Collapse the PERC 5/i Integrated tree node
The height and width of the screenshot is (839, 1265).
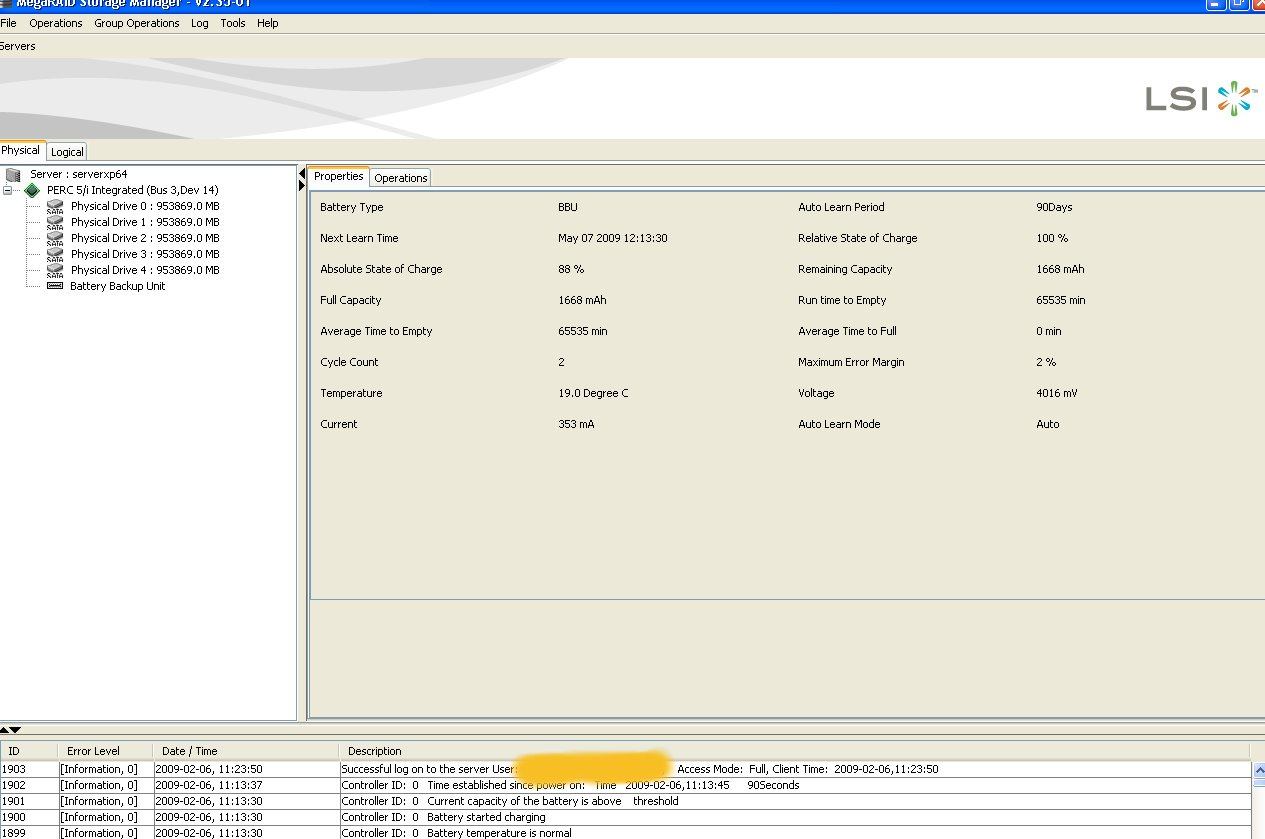pyautogui.click(x=8, y=190)
